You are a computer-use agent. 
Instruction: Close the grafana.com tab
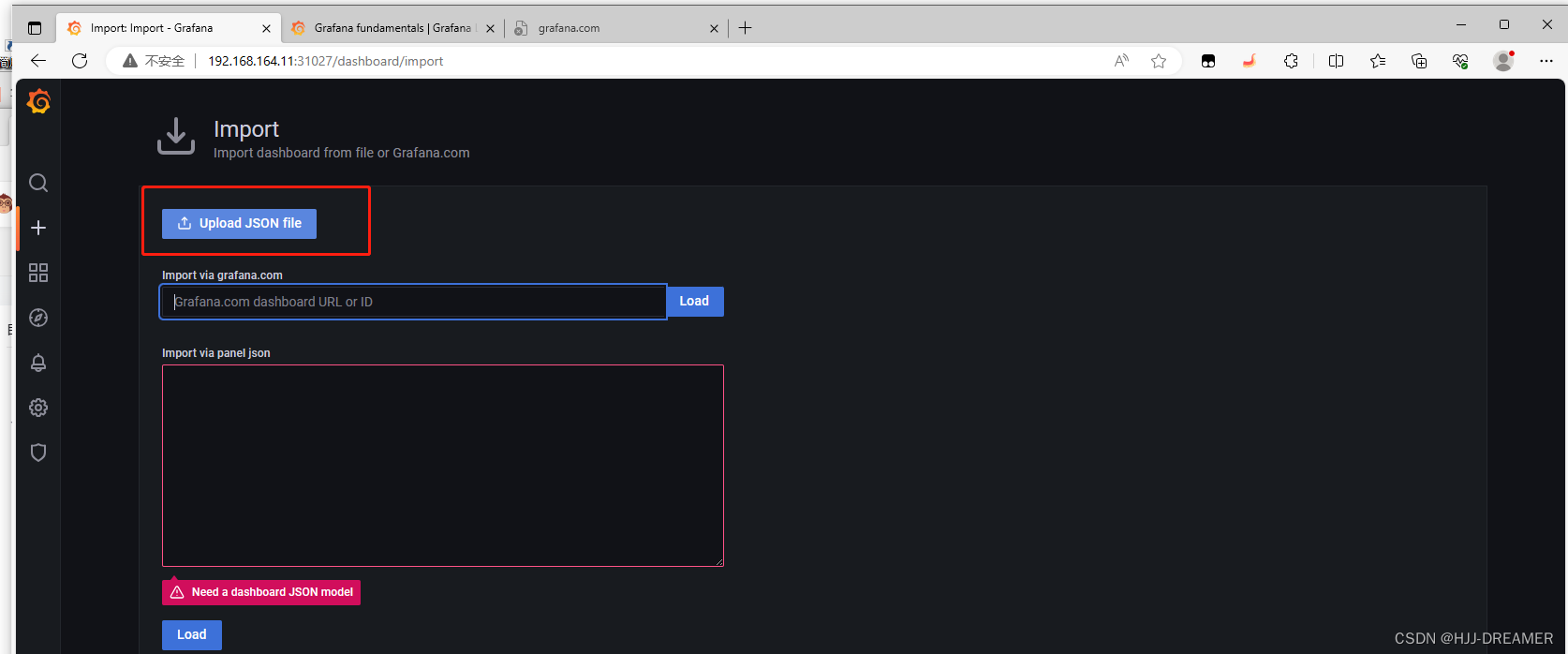pos(714,28)
